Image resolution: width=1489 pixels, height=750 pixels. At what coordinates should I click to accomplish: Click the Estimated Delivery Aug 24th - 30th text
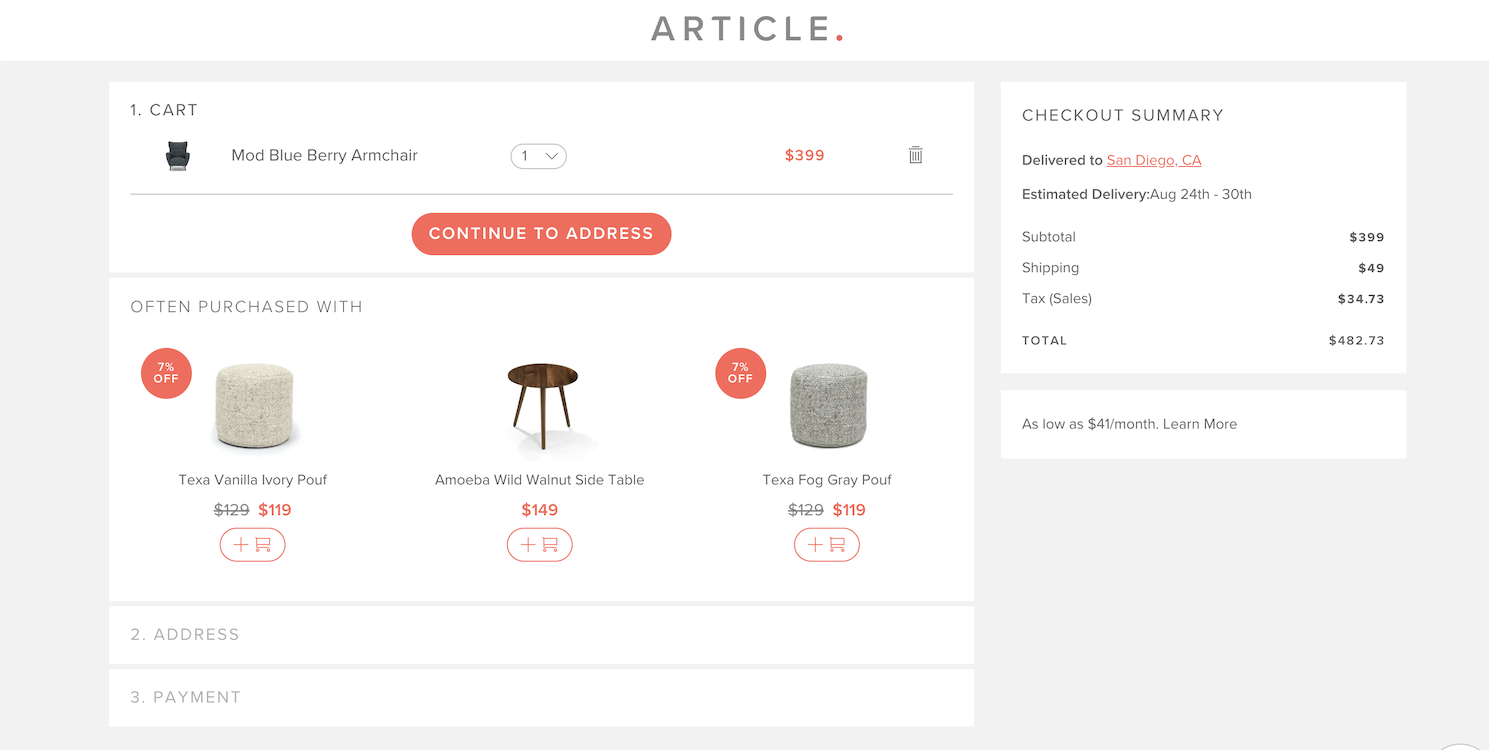click(1137, 194)
